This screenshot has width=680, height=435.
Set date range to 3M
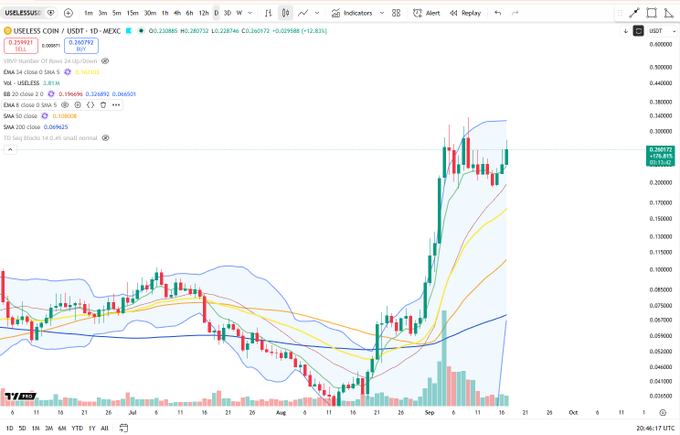click(x=49, y=428)
